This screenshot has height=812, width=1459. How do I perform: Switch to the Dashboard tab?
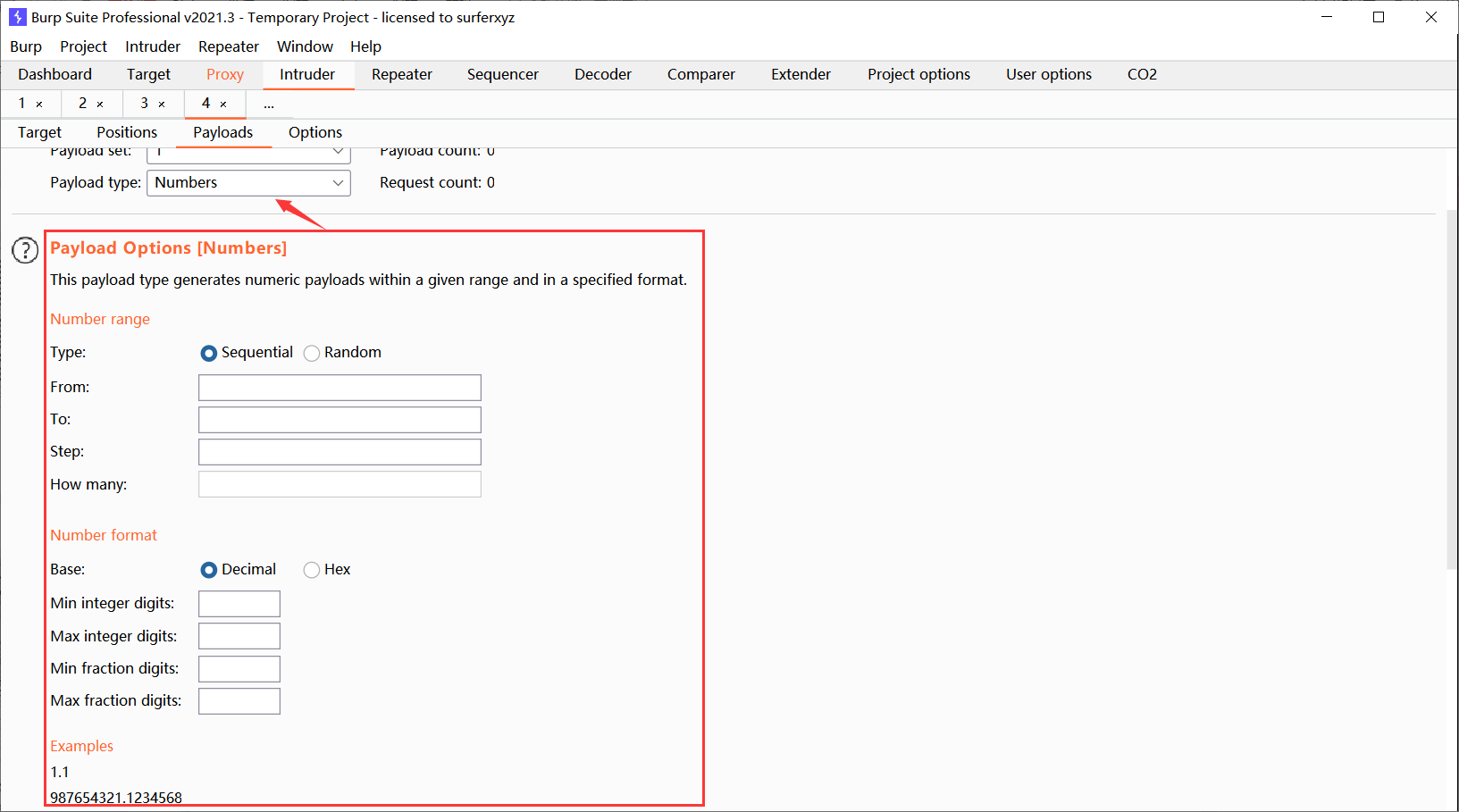pos(55,75)
